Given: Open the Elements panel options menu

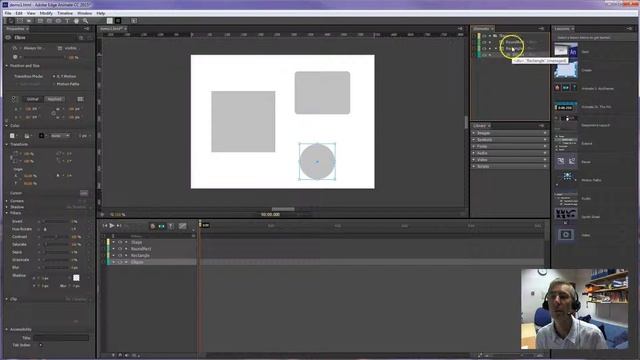Looking at the screenshot, I should pyautogui.click(x=541, y=29).
